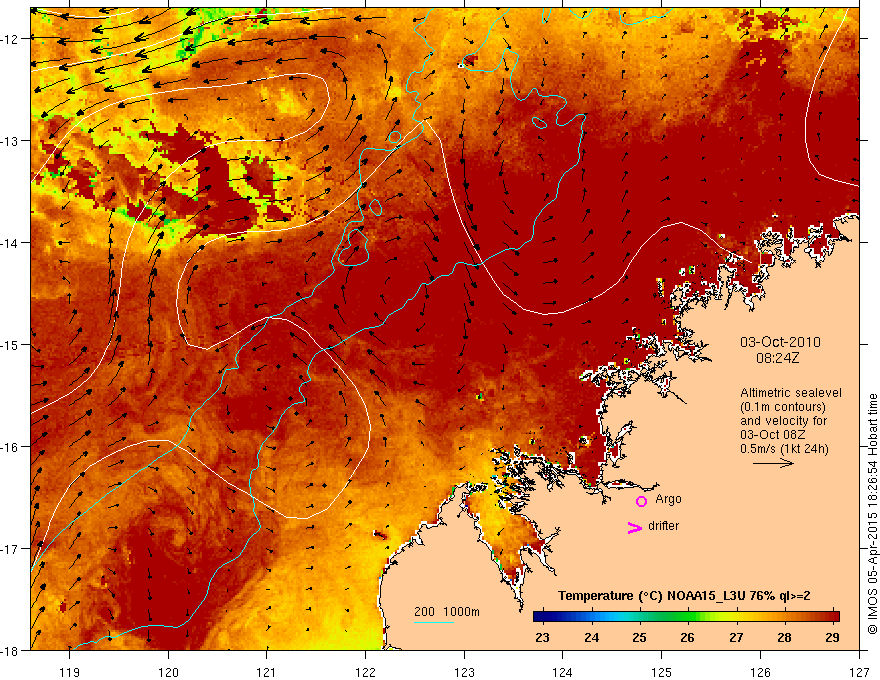This screenshot has height=680, width=880.
Task: Click the cyan isobath legend line
Action: [x=434, y=622]
